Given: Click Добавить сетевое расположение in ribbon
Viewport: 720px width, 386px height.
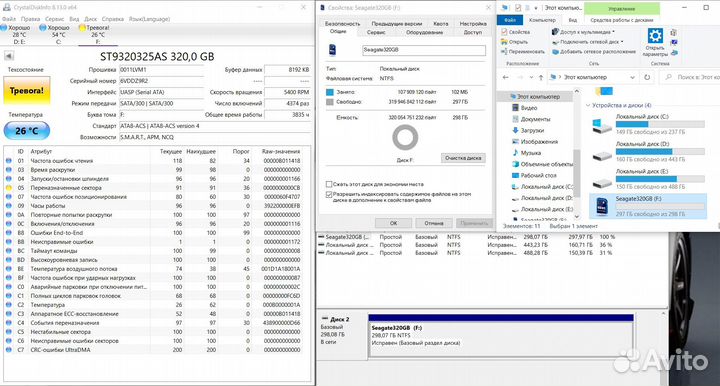Looking at the screenshot, I should pos(594,52).
